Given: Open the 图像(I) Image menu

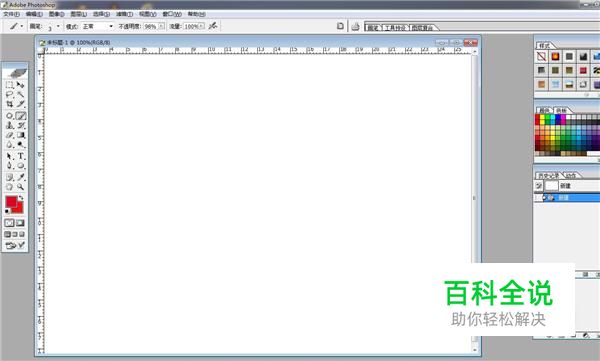Looking at the screenshot, I should [56, 14].
